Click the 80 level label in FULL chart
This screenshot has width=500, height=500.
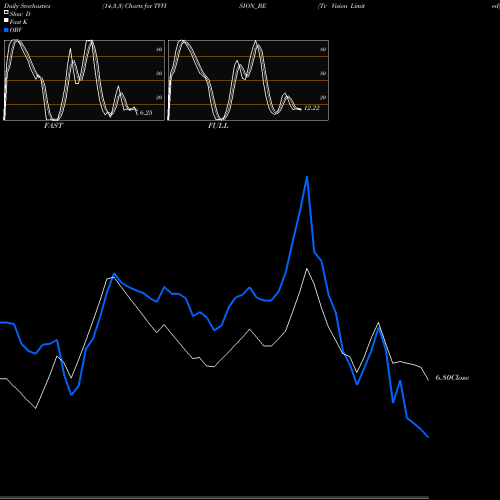[x=323, y=49]
